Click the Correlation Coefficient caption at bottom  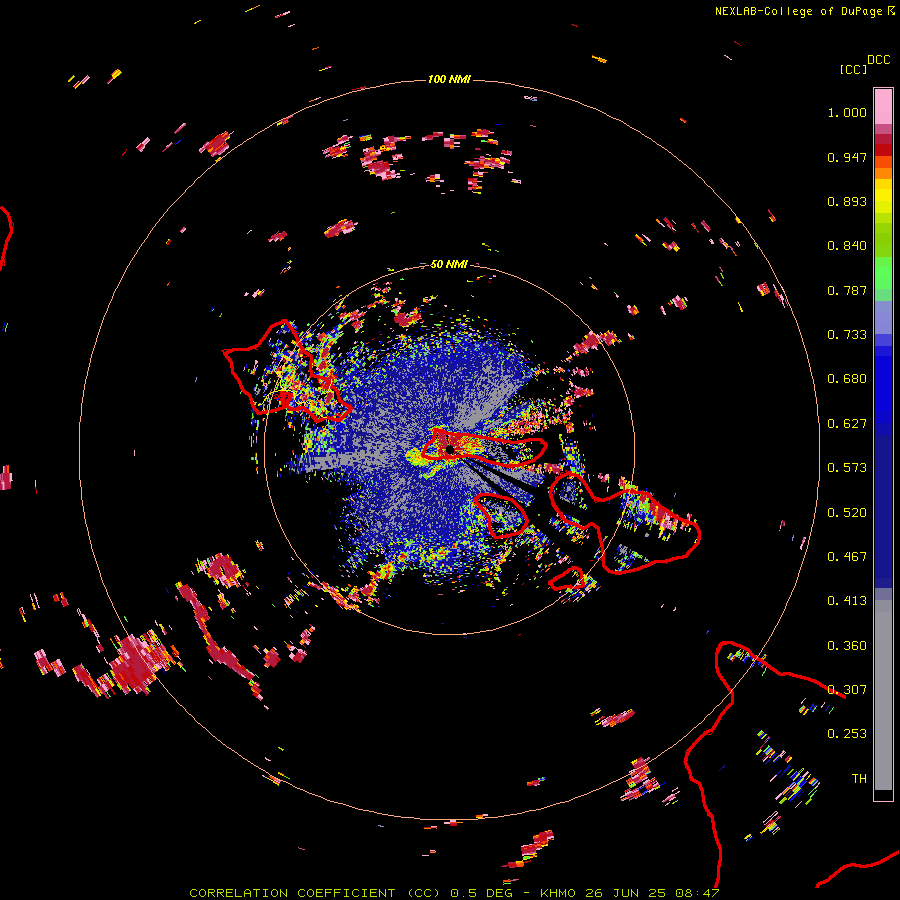454,893
